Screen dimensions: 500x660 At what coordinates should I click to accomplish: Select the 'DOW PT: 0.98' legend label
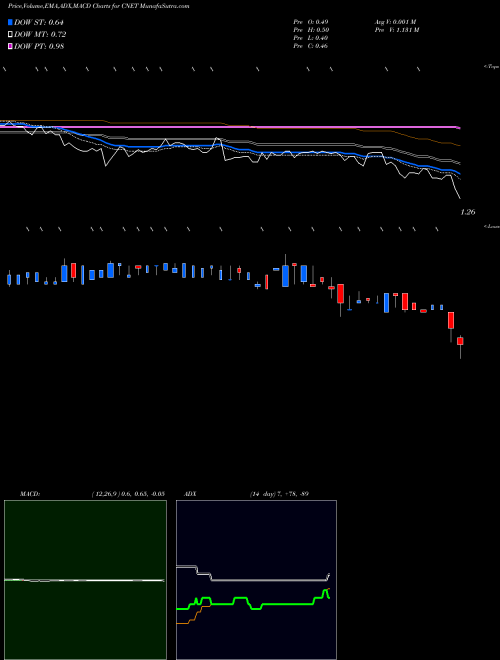point(39,46)
